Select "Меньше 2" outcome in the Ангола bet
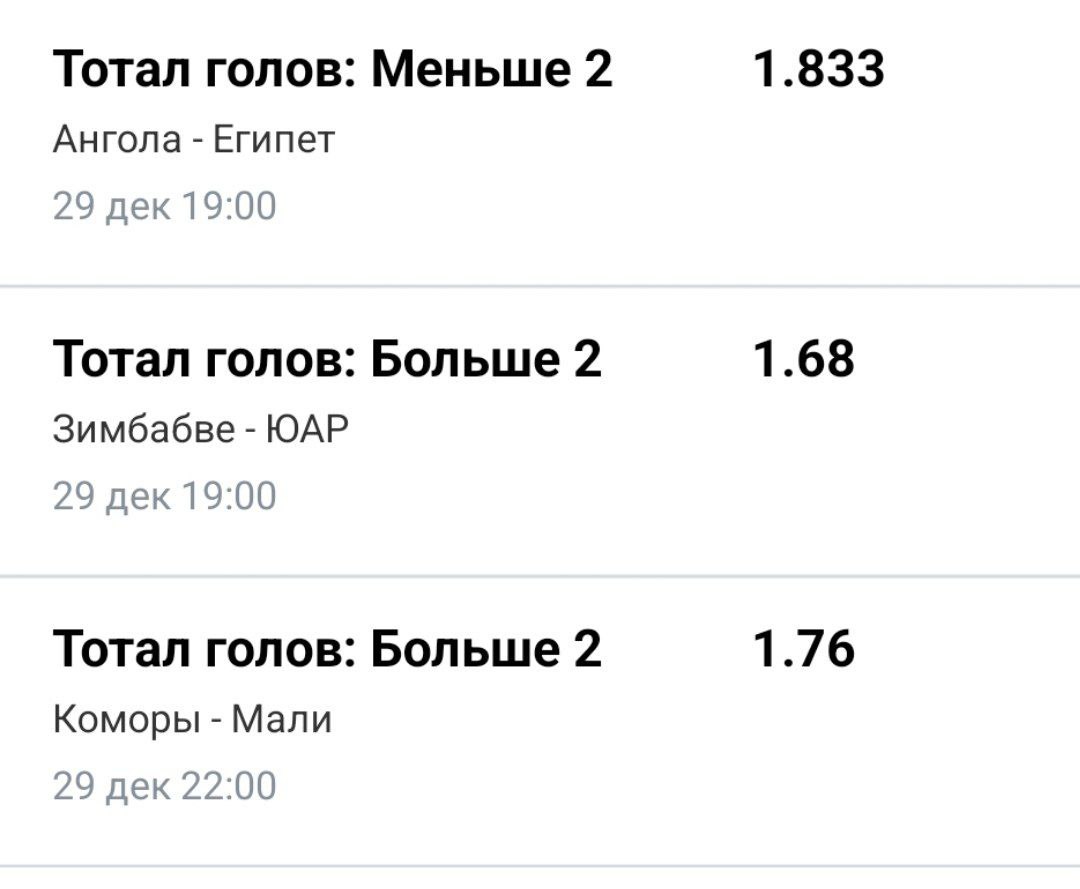The width and height of the screenshot is (1080, 889). [x=492, y=70]
